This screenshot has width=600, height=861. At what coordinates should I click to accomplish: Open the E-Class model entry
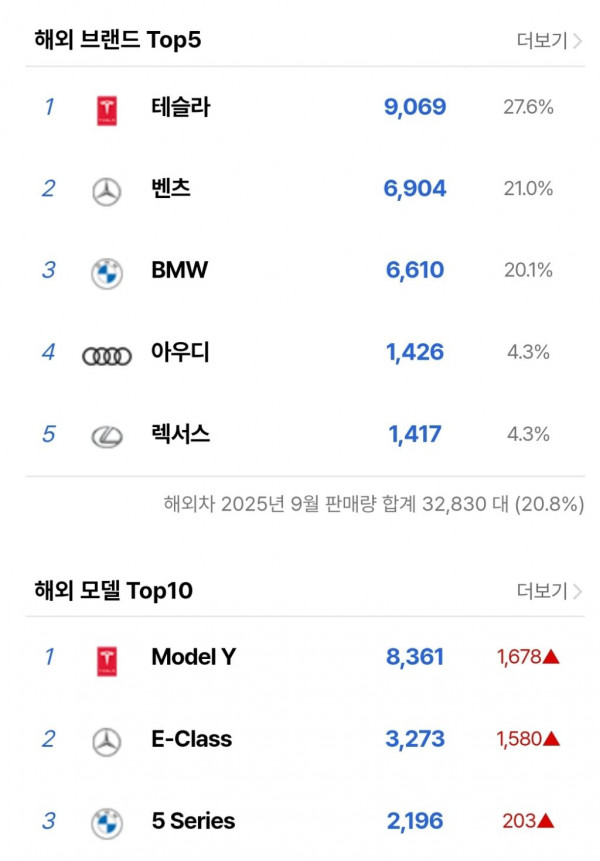point(192,739)
